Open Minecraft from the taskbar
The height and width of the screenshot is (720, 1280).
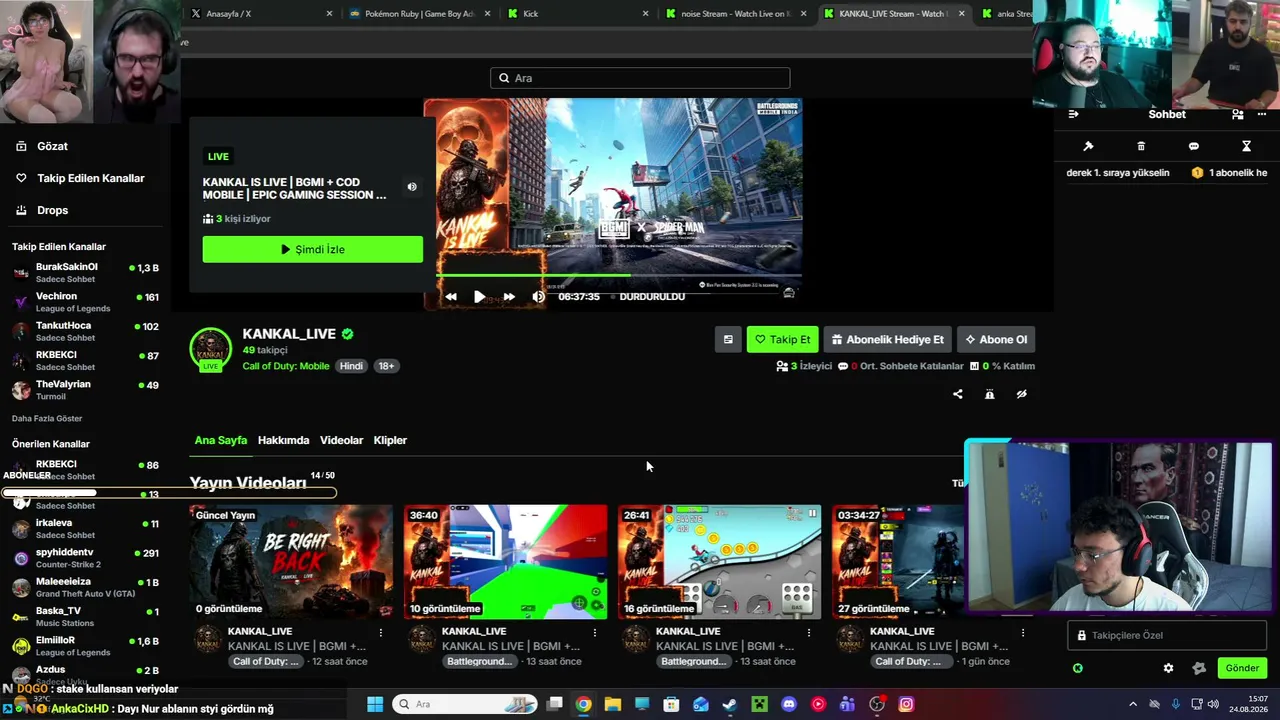(760, 704)
